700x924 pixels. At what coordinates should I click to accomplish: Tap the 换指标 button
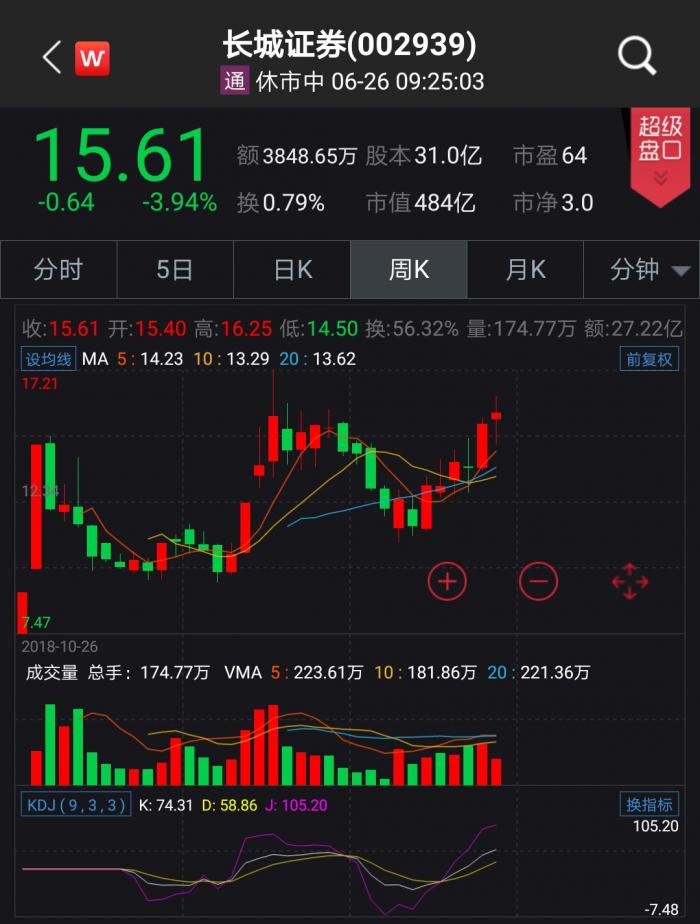coord(649,804)
